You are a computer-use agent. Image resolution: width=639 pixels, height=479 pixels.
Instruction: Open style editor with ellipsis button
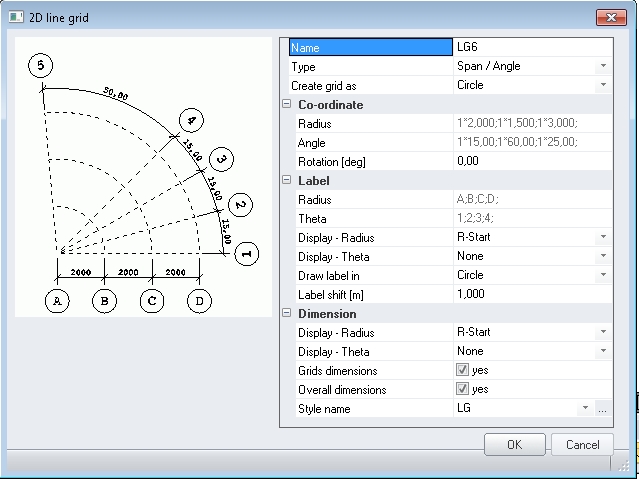[x=603, y=408]
